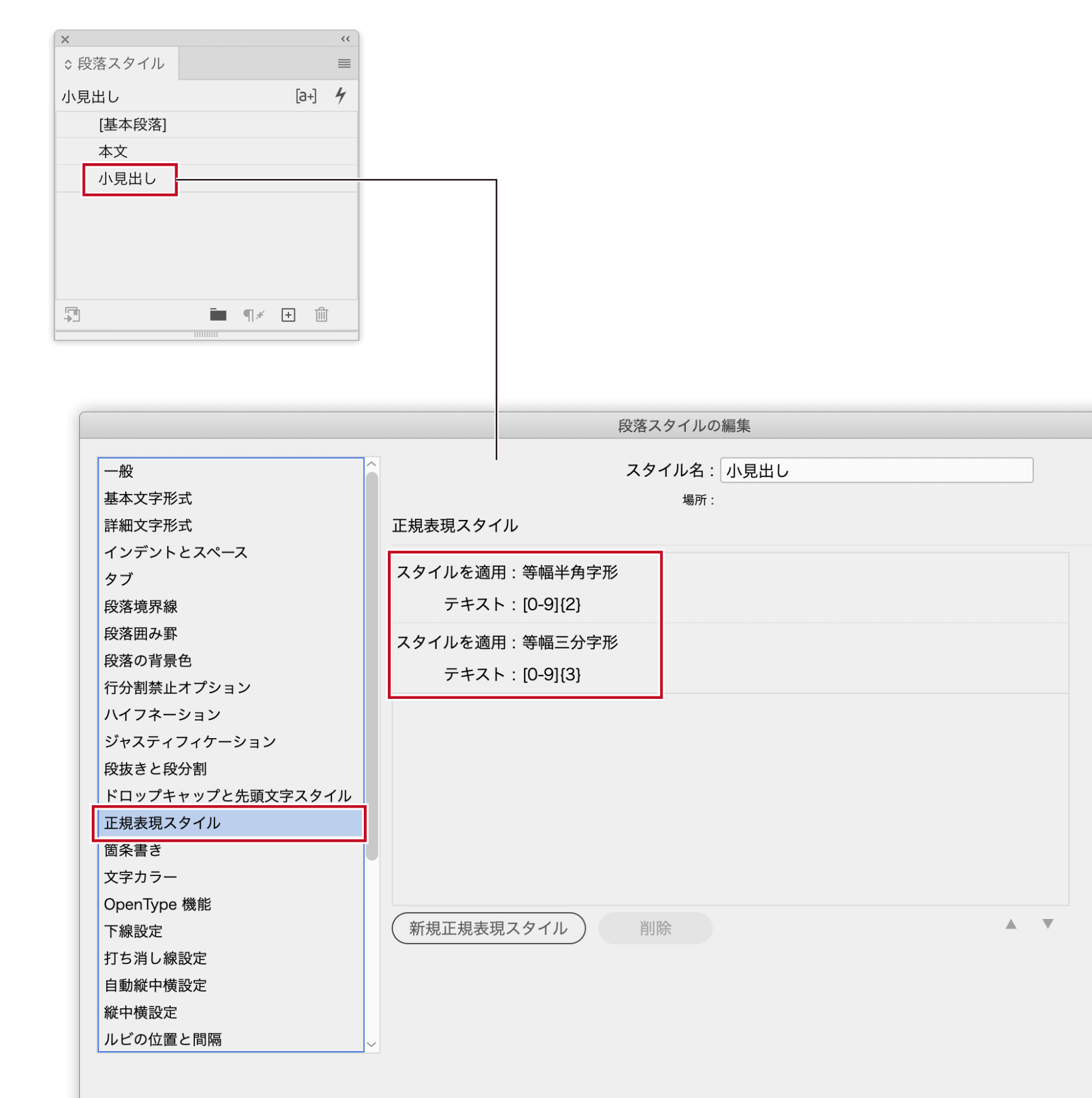Select the 正規表現スタイル category

[231, 823]
